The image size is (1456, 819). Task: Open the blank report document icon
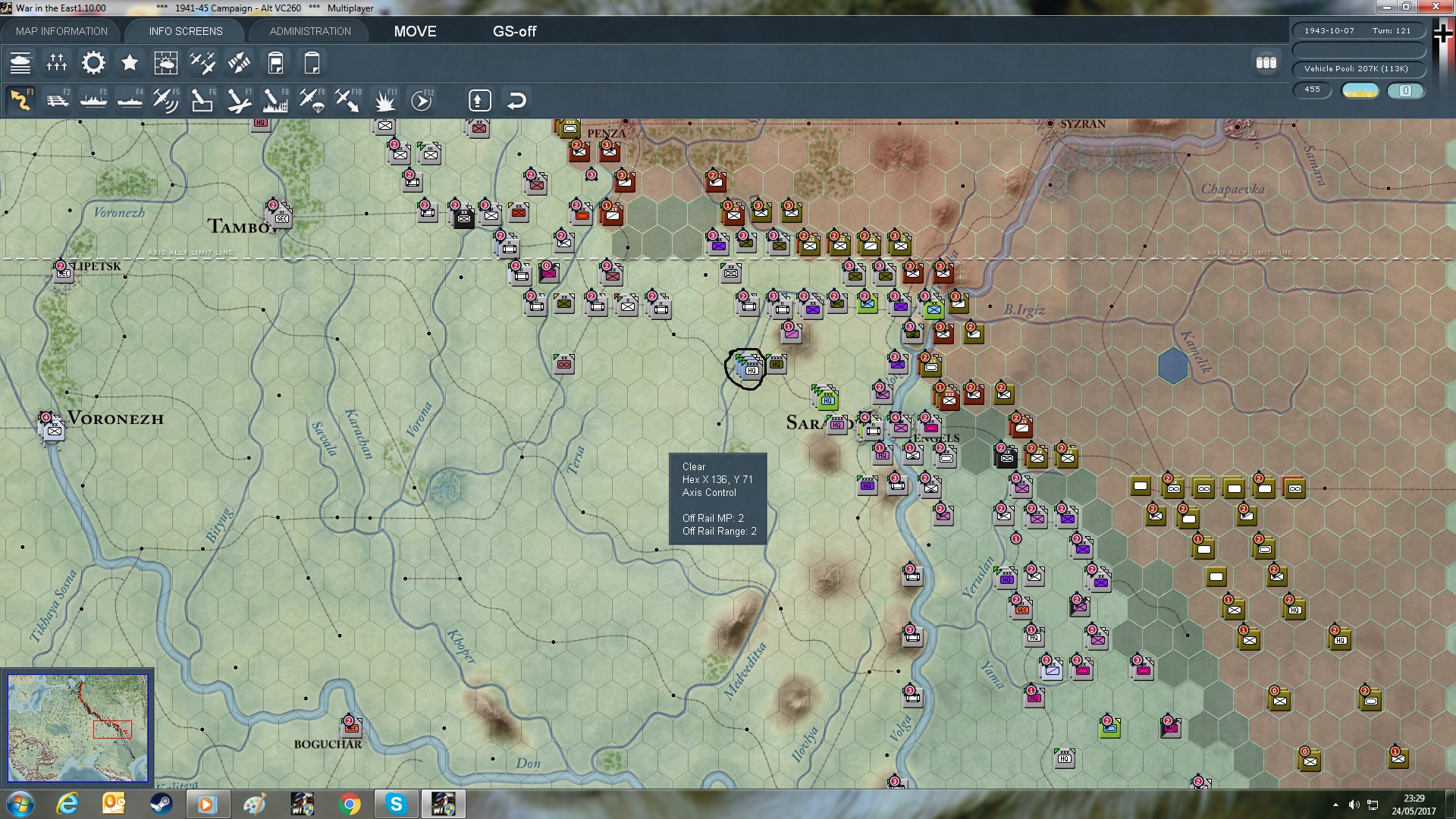point(312,63)
